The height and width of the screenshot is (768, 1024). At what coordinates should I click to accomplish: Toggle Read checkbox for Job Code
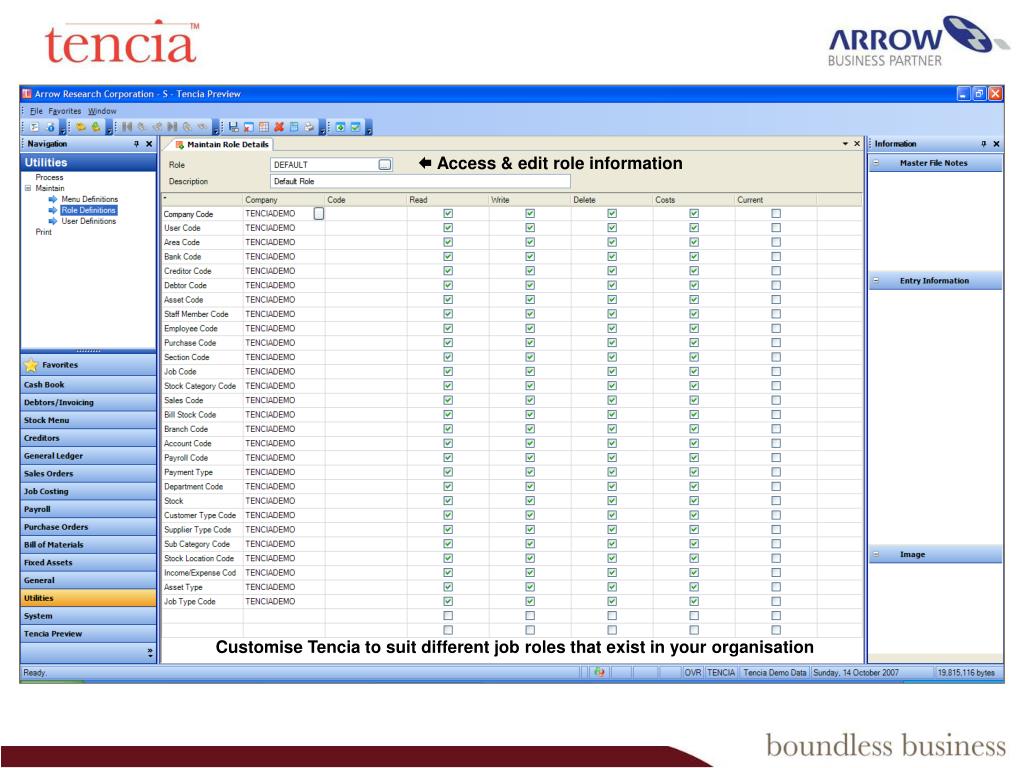coord(448,372)
